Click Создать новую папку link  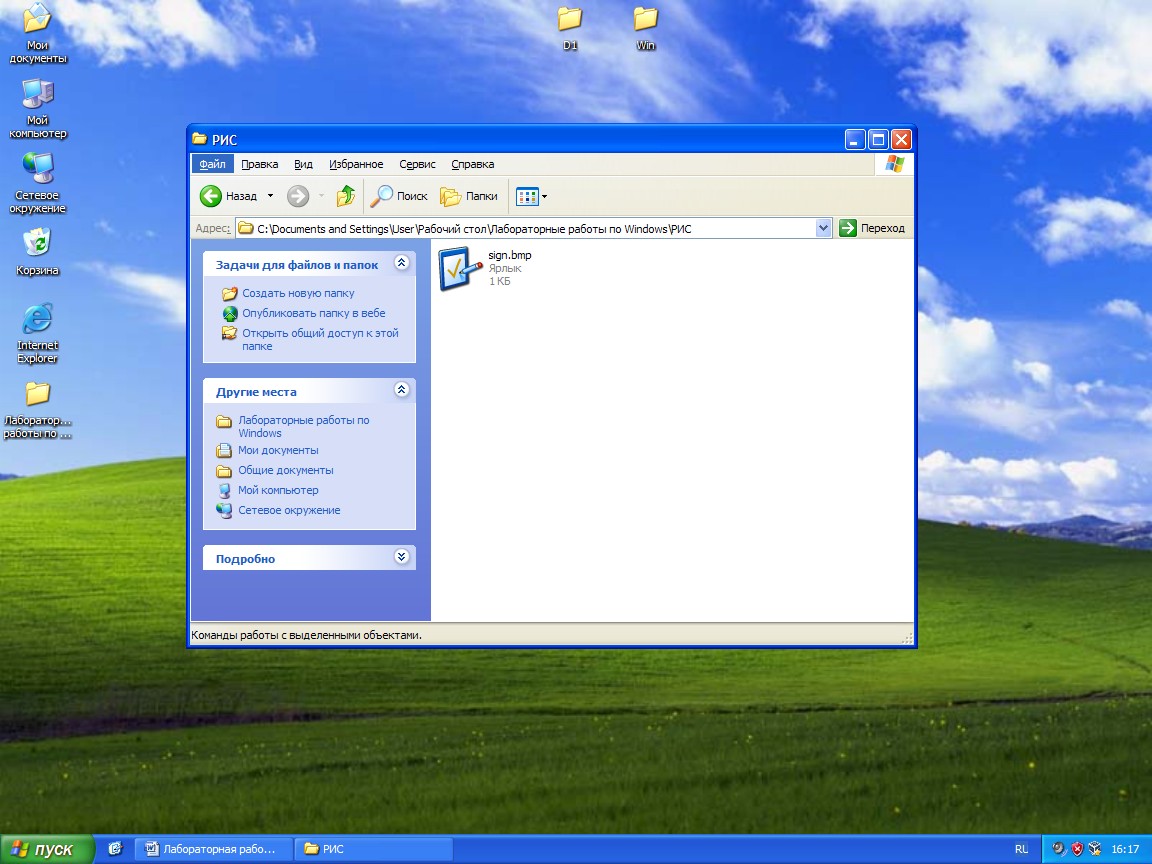pyautogui.click(x=298, y=293)
